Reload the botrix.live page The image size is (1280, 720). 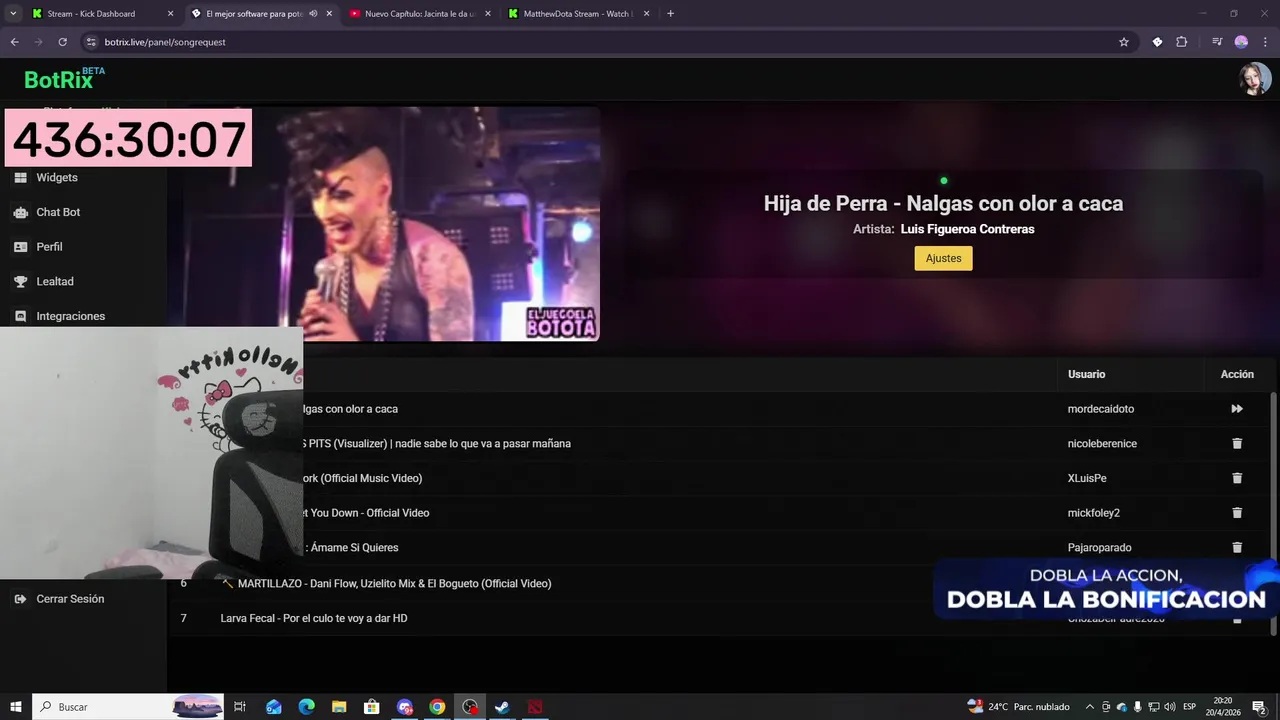[x=62, y=42]
